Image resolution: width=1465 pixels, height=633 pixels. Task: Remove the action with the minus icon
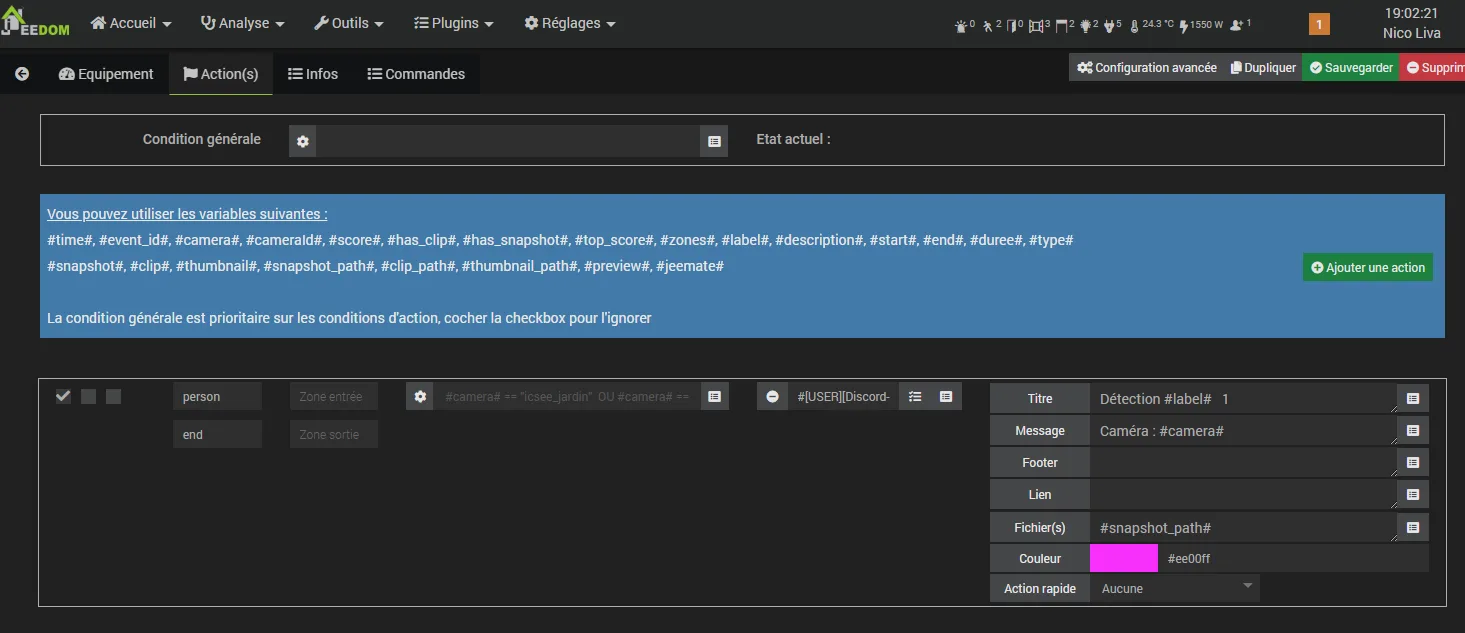[772, 397]
